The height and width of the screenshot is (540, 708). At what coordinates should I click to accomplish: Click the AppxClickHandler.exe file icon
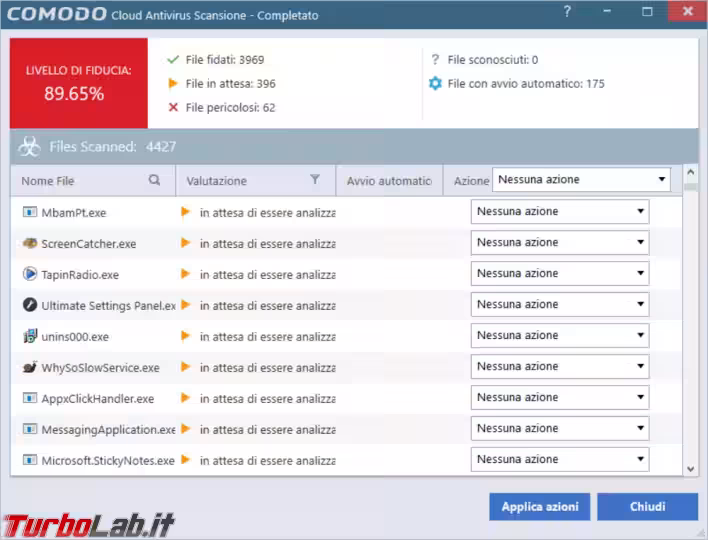click(x=30, y=398)
